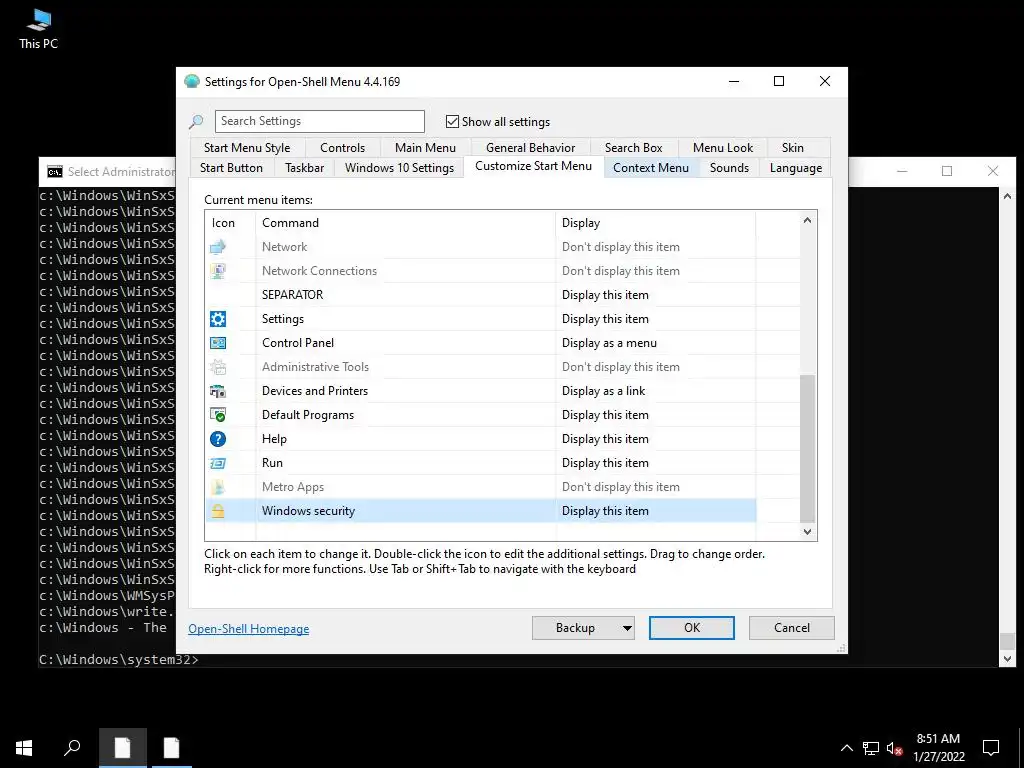Open the notification center icon
This screenshot has height=768, width=1024.
click(x=991, y=748)
